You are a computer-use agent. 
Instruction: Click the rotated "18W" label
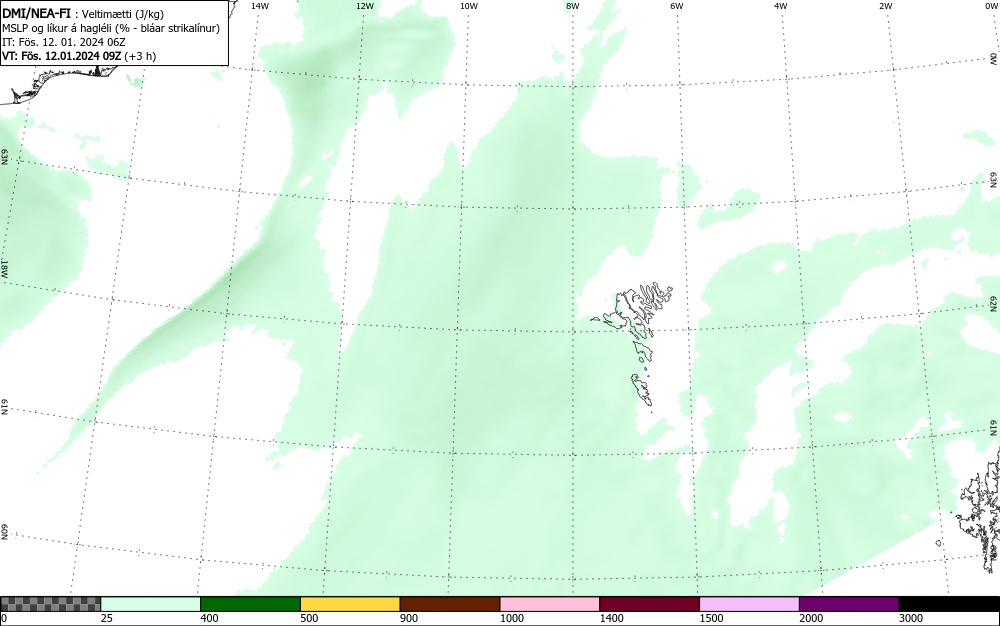click(x=4, y=268)
